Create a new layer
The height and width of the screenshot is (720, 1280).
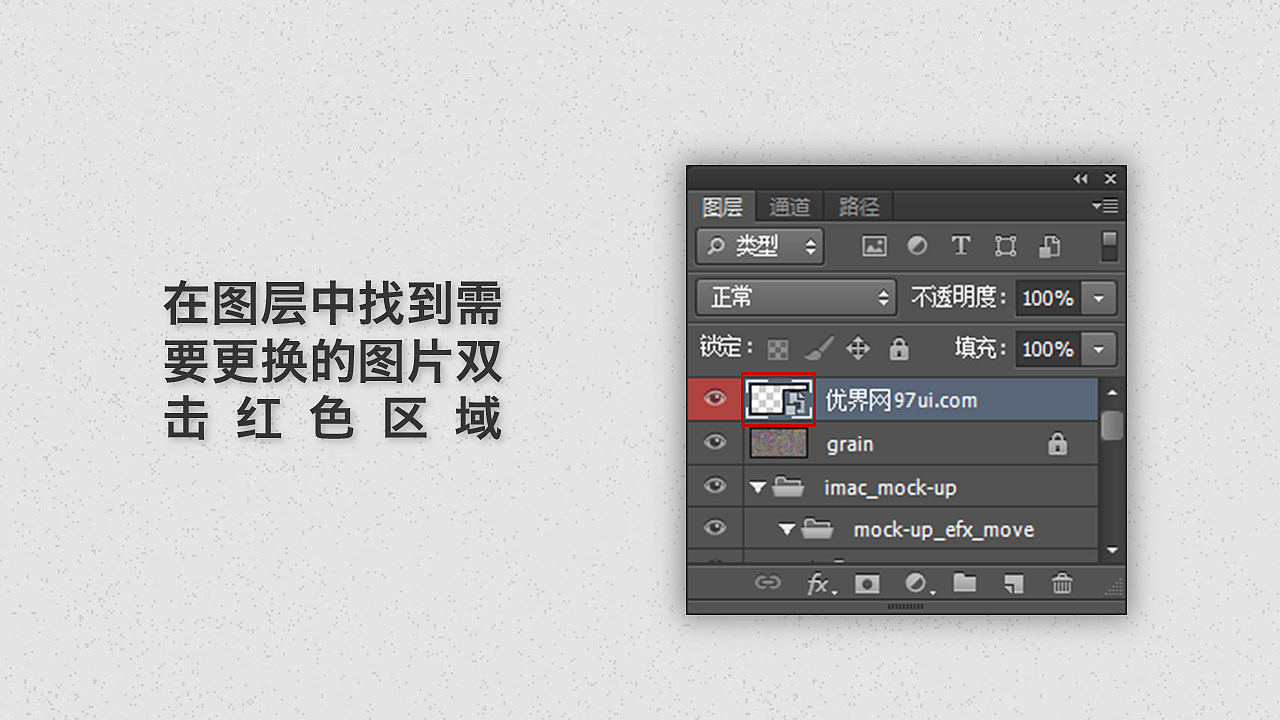[1013, 583]
